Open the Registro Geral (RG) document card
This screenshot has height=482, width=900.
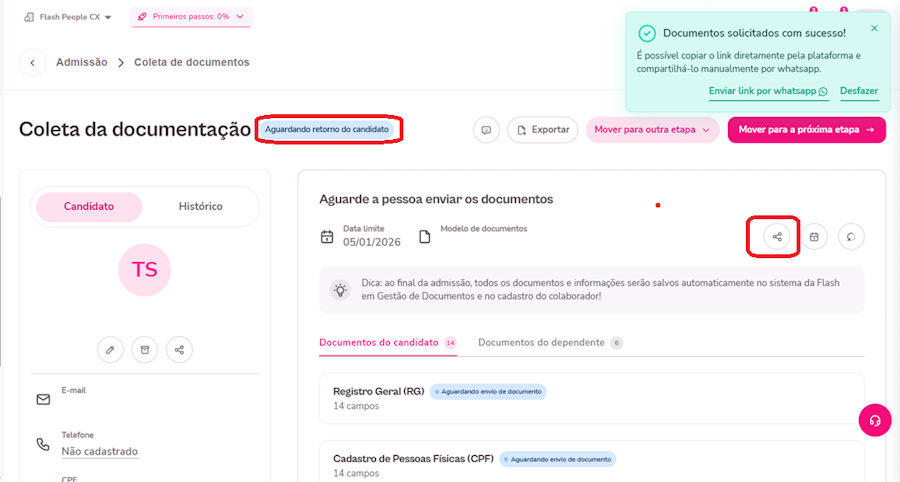(x=592, y=399)
